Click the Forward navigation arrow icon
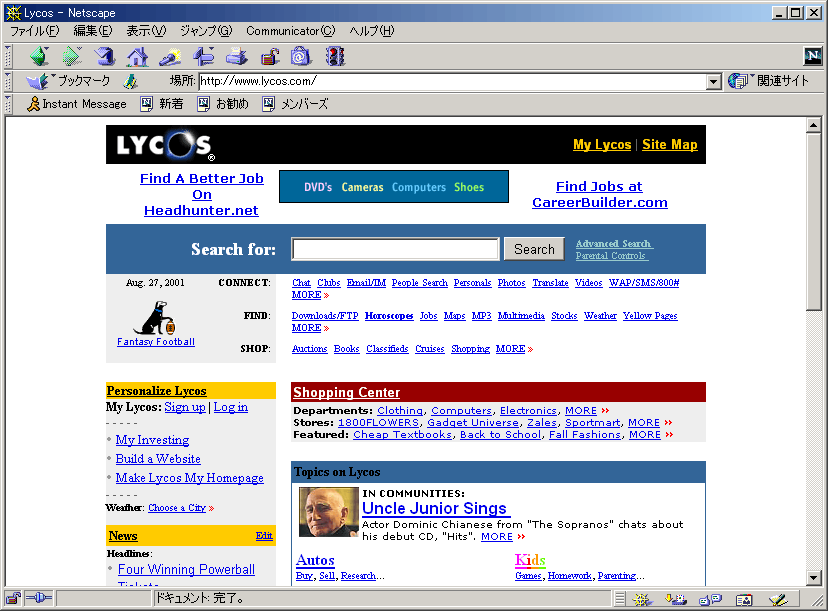This screenshot has width=828, height=611. click(x=72, y=56)
